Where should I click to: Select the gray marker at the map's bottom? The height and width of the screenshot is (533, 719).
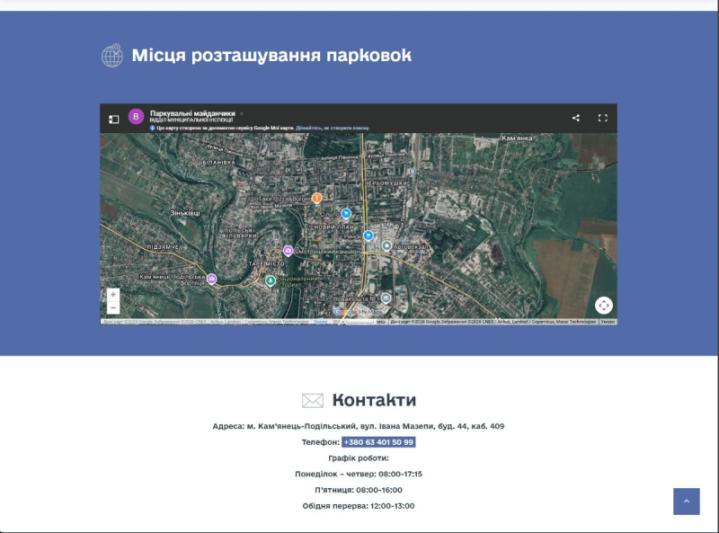pos(386,299)
